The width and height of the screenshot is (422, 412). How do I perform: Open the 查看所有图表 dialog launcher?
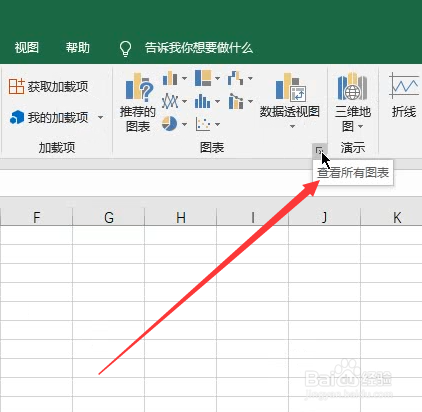(319, 150)
